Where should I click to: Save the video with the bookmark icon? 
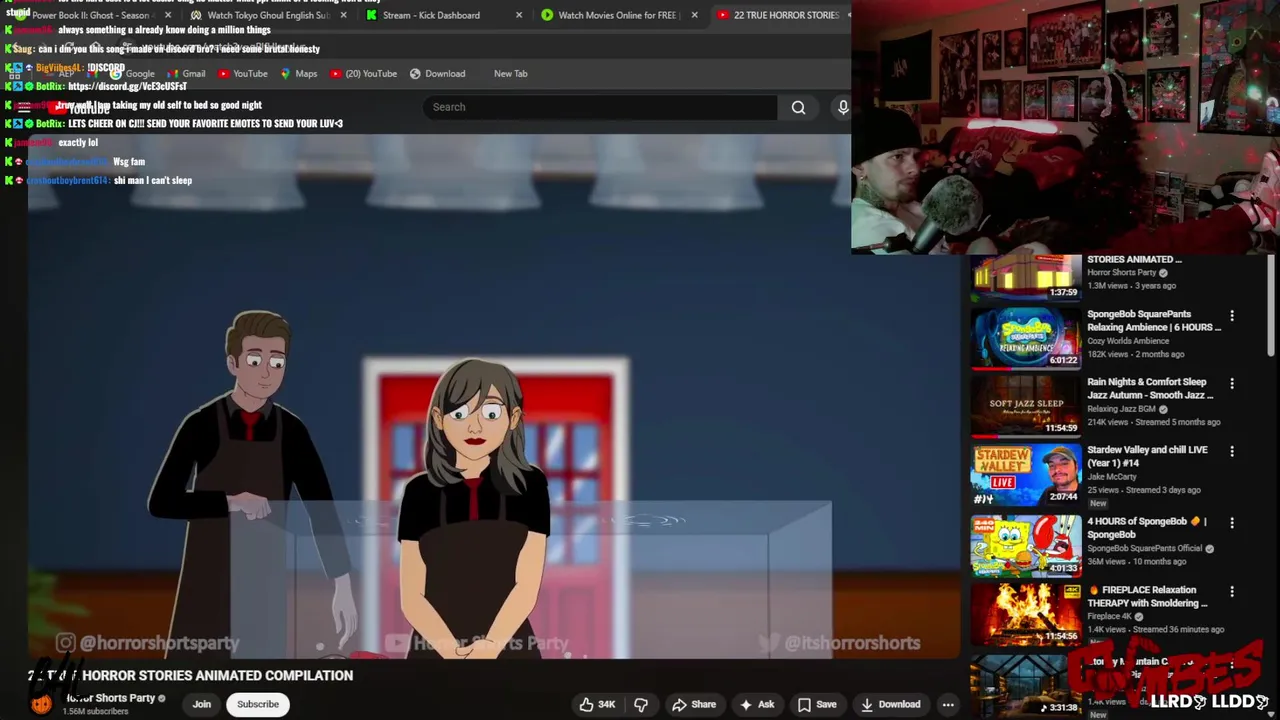click(x=816, y=704)
